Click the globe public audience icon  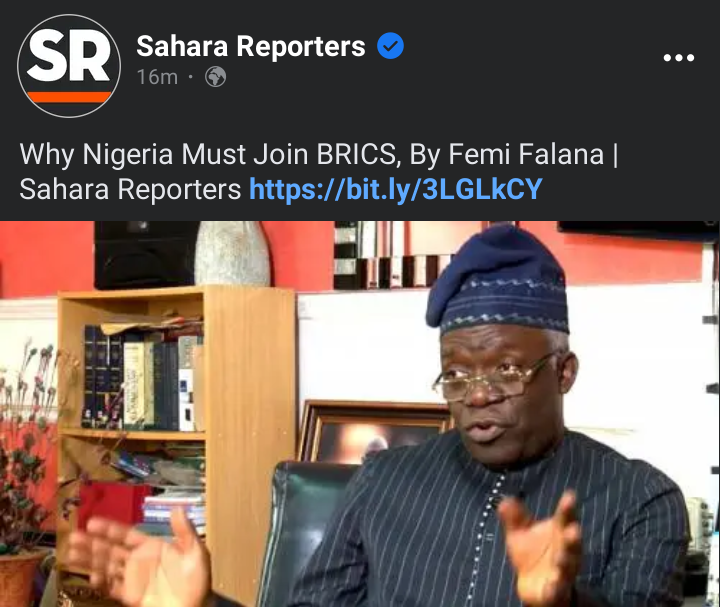(x=215, y=77)
